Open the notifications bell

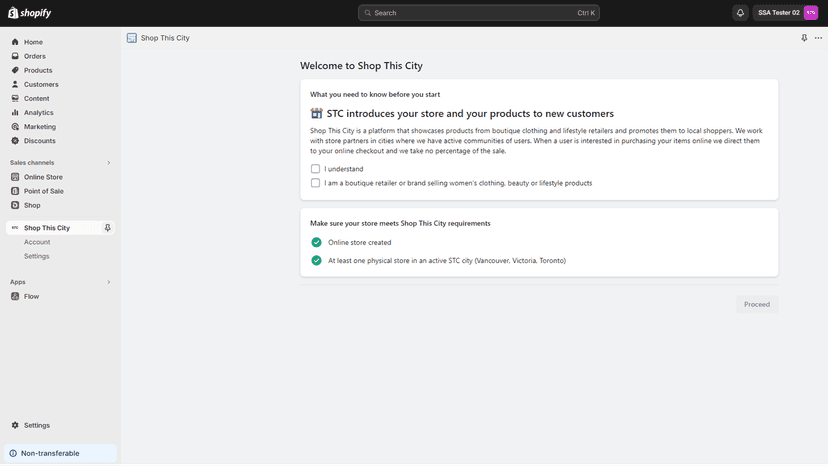pyautogui.click(x=740, y=13)
